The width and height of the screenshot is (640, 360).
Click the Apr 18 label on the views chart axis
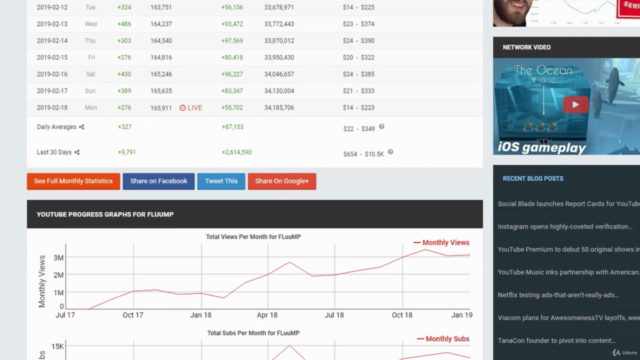[x=267, y=315]
